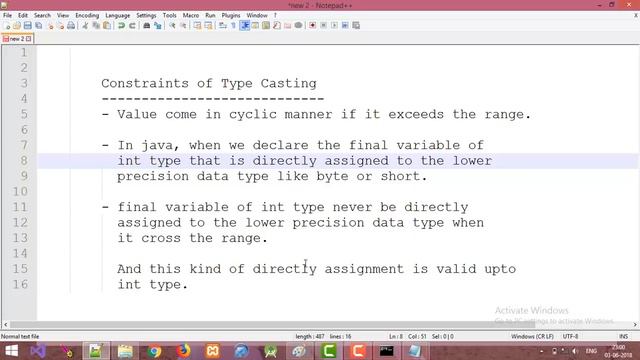Open the File menu
Screen dimensions: 640x360
tap(7, 15)
